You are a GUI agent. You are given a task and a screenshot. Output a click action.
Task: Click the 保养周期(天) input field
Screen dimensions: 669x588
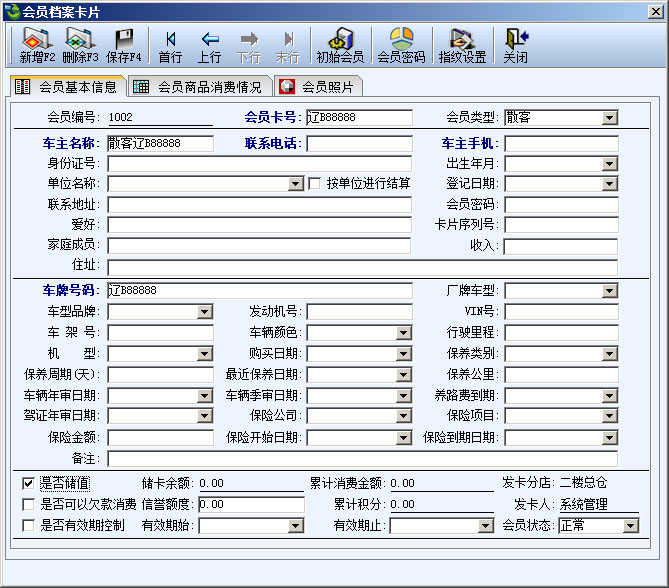[x=160, y=375]
